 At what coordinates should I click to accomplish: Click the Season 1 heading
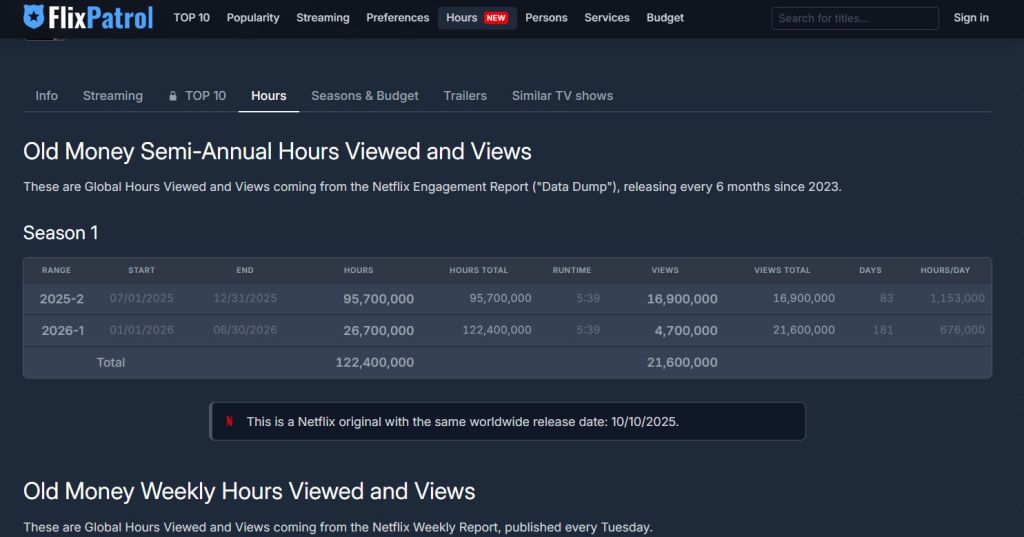tap(61, 233)
